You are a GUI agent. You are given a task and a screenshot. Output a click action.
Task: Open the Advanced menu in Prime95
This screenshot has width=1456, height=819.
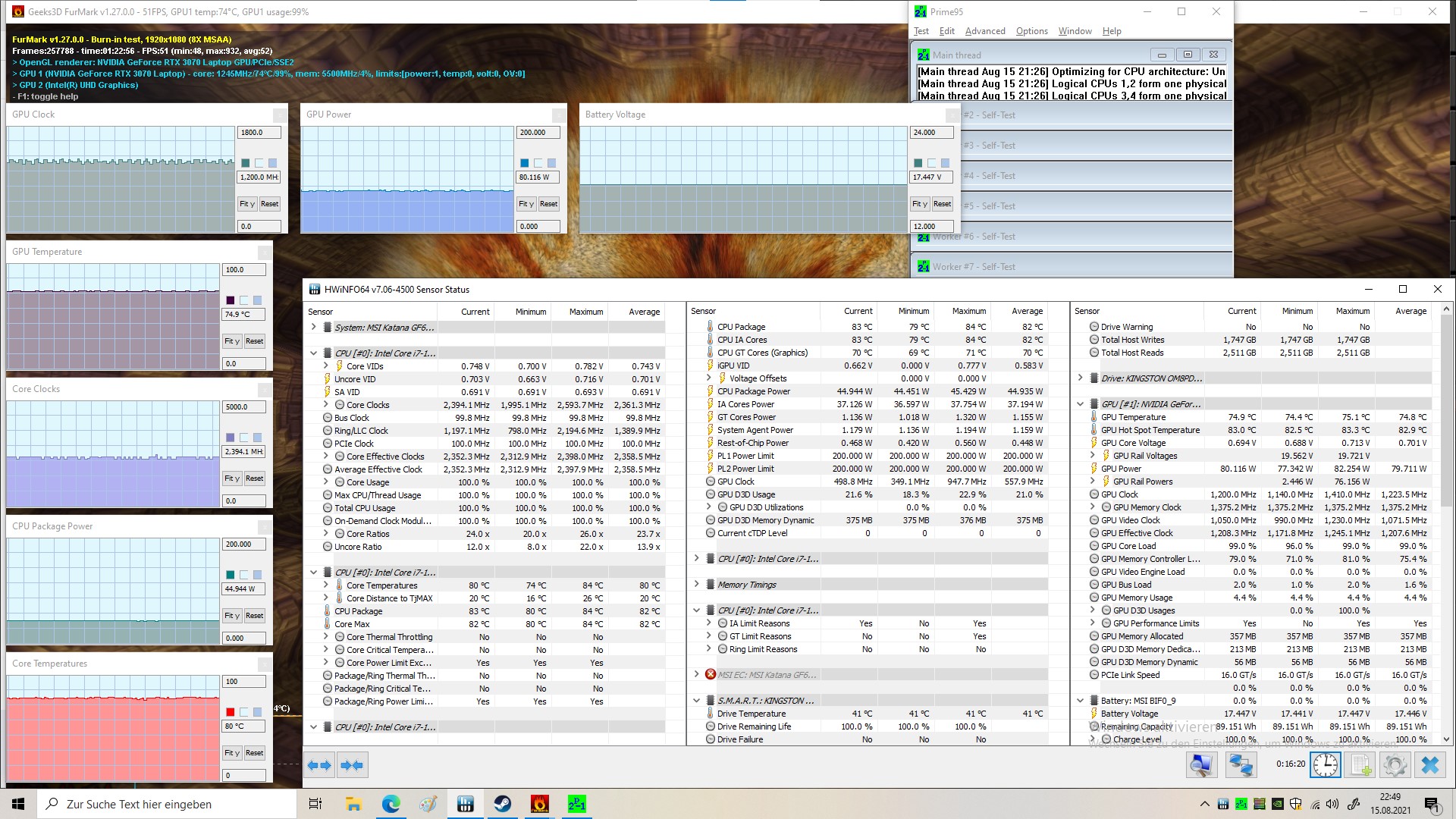tap(984, 31)
